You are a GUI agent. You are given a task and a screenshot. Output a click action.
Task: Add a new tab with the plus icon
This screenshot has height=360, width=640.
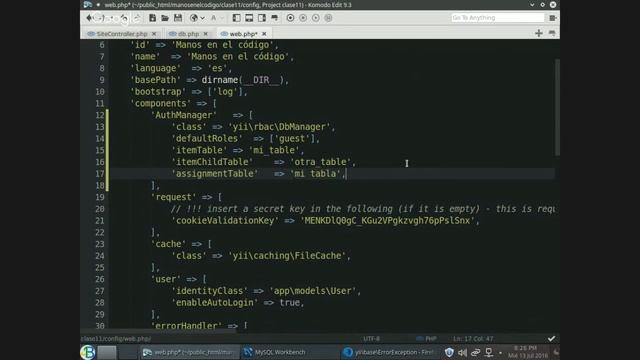click(539, 33)
